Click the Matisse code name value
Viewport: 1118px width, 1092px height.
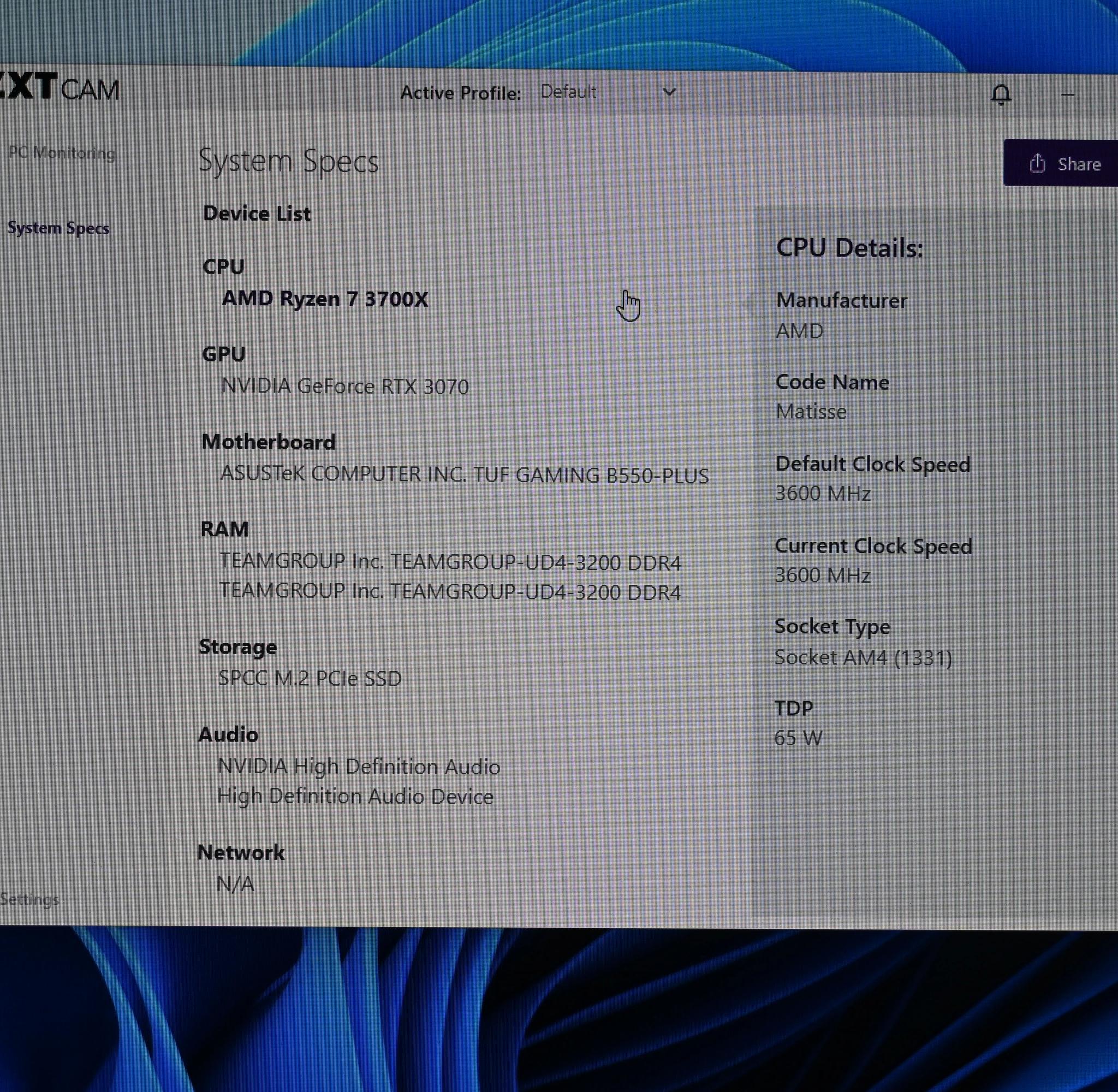pos(811,412)
